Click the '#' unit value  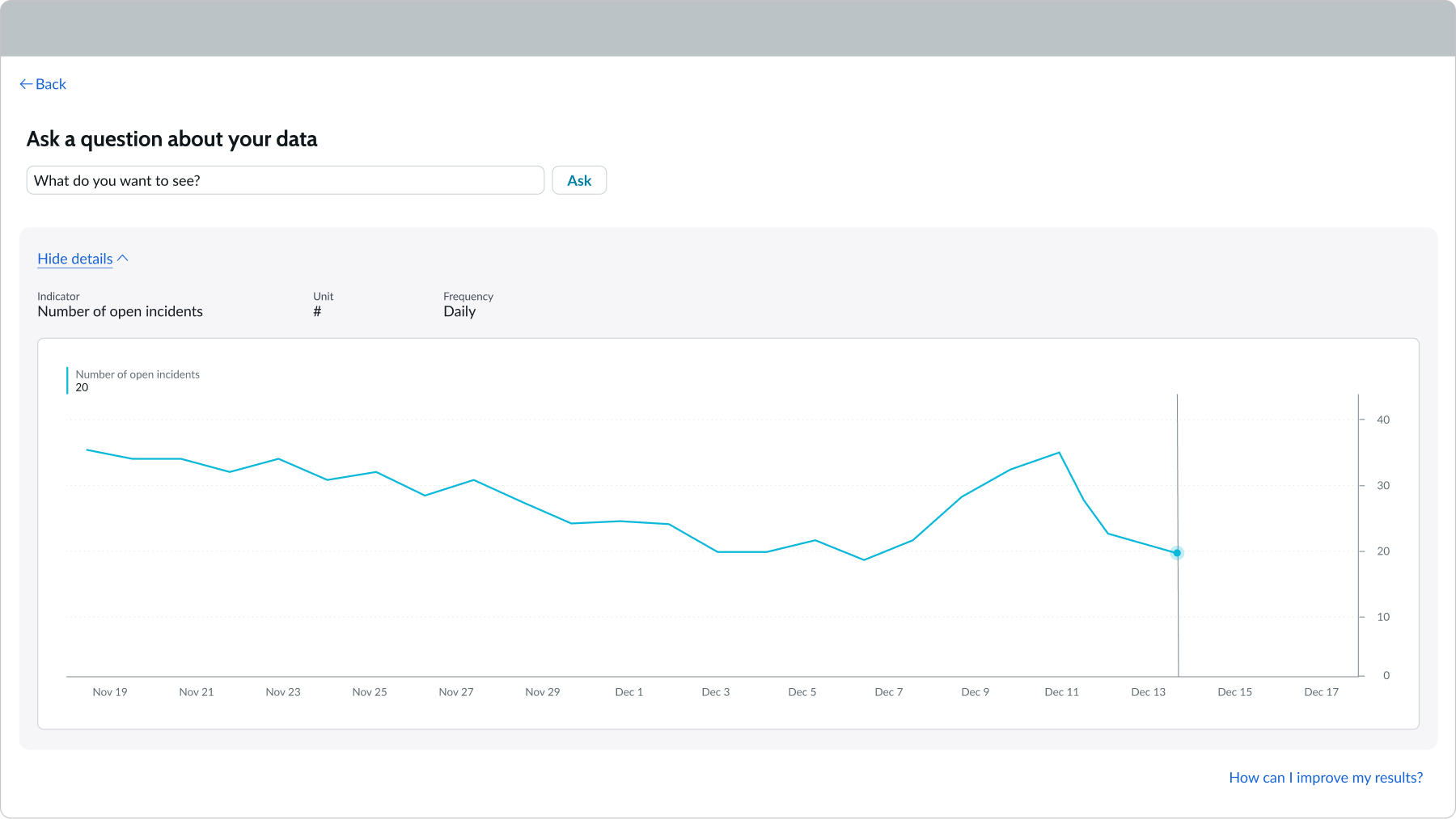[x=317, y=311]
